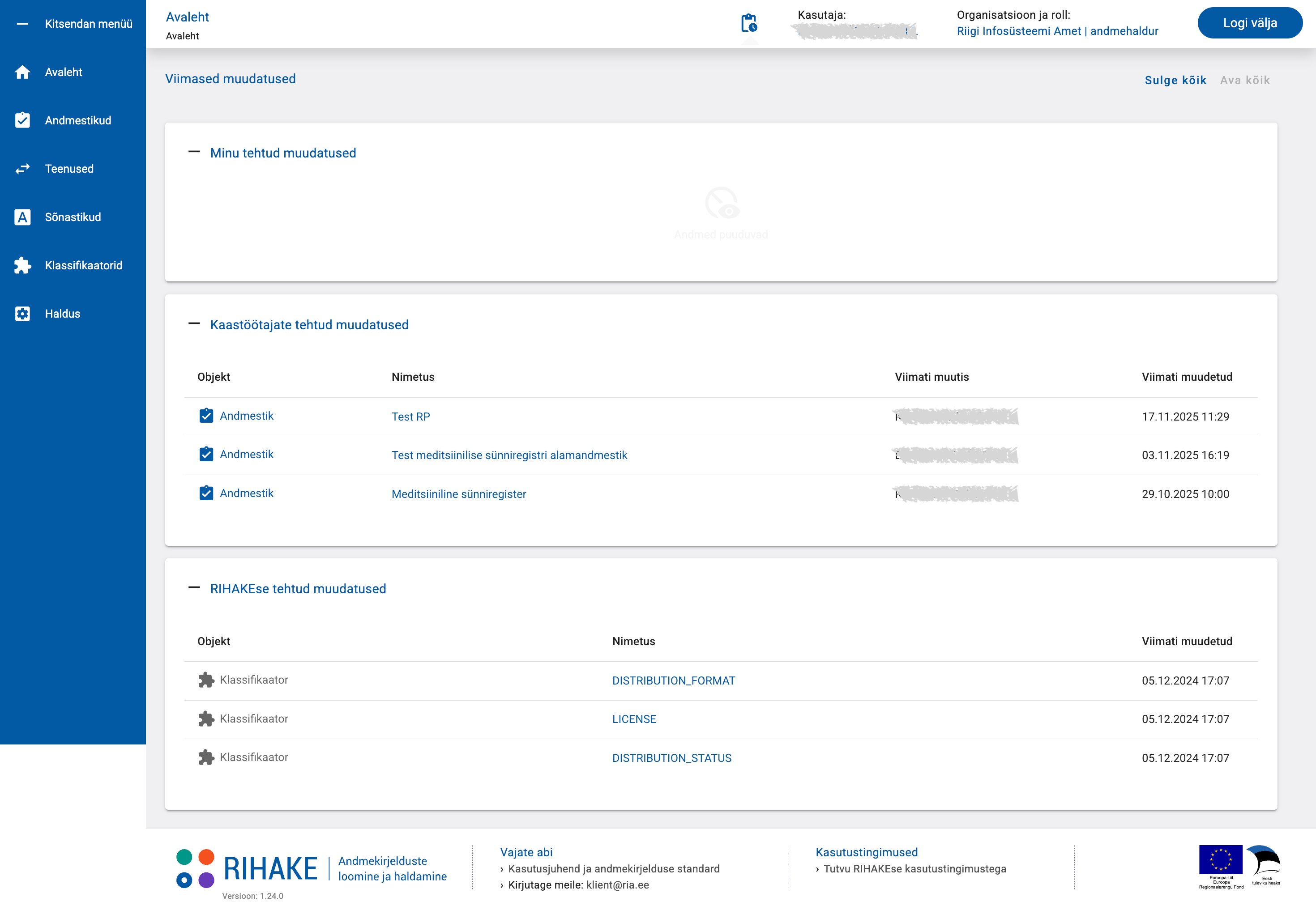Click the Andmestik icon in Test RP row
The width and height of the screenshot is (1316, 910).
pos(206,416)
